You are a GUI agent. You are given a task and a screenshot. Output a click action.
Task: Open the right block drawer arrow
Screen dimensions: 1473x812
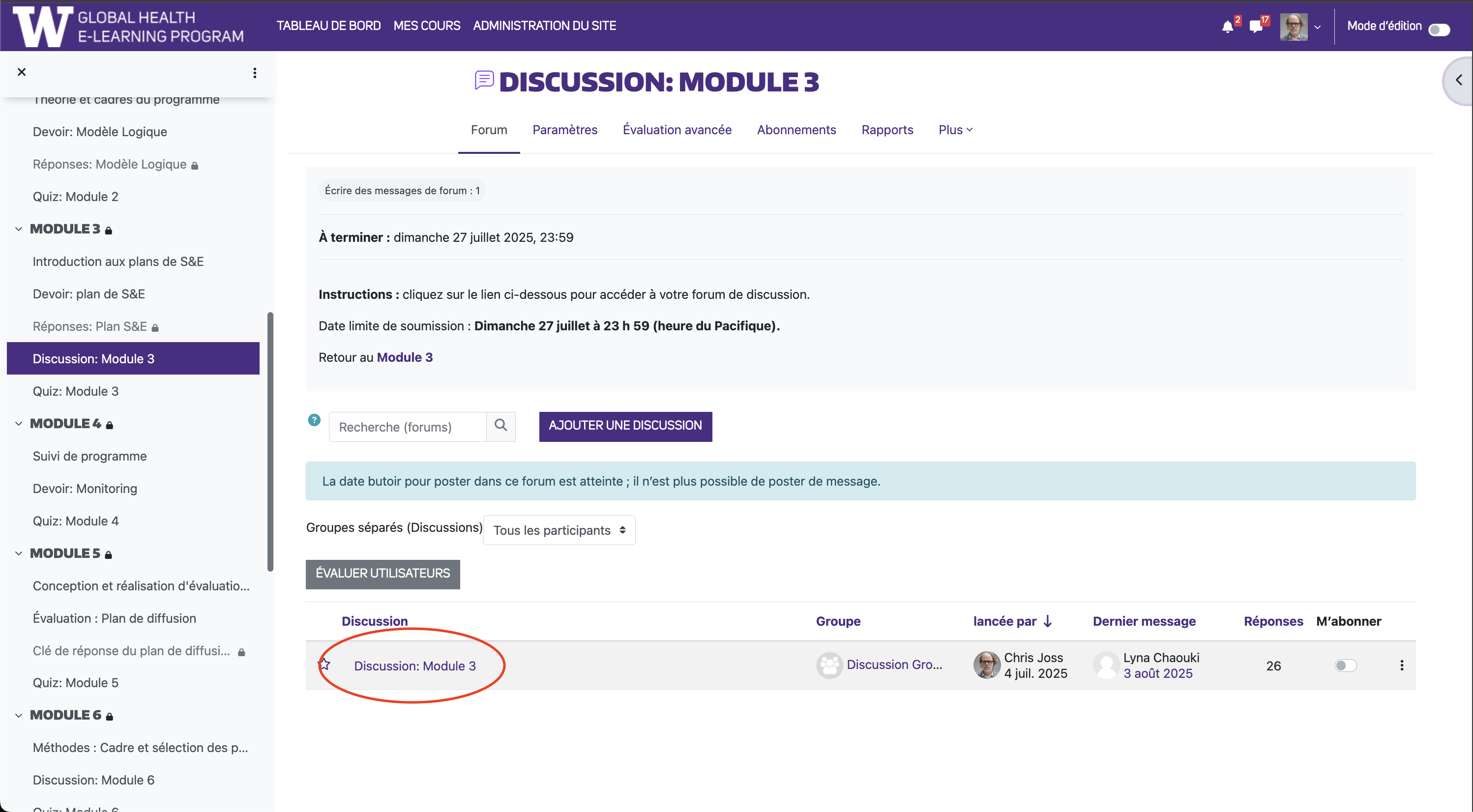[1459, 80]
